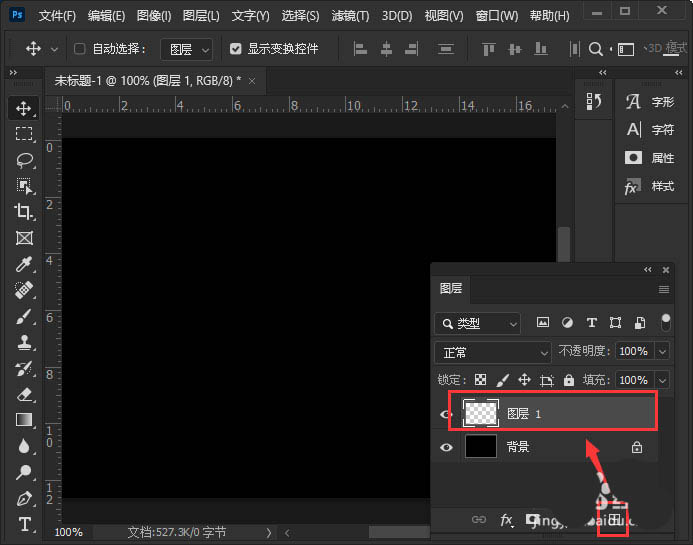Click align vertical centers icon
The image size is (693, 545).
514,49
